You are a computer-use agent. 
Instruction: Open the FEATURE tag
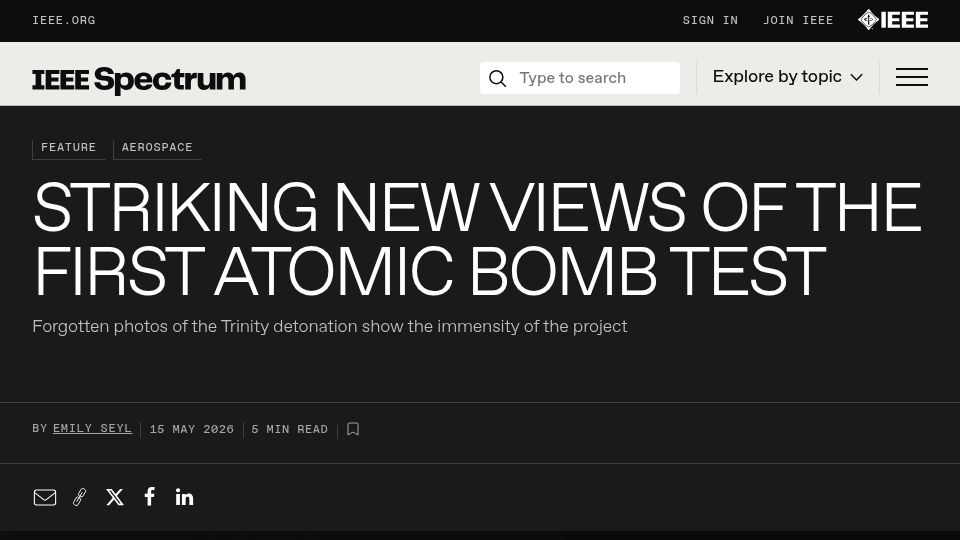click(x=69, y=148)
